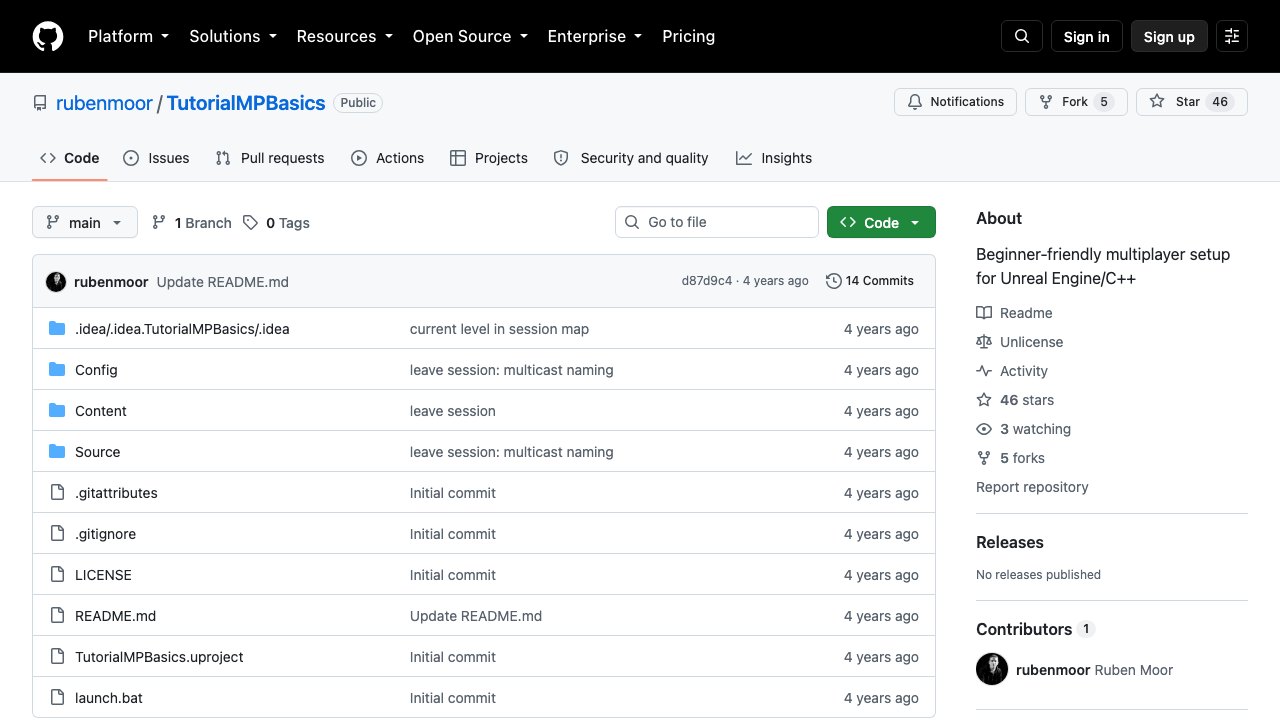Click folder icon for .idea directory
Viewport: 1280px width, 720px height.
point(57,329)
